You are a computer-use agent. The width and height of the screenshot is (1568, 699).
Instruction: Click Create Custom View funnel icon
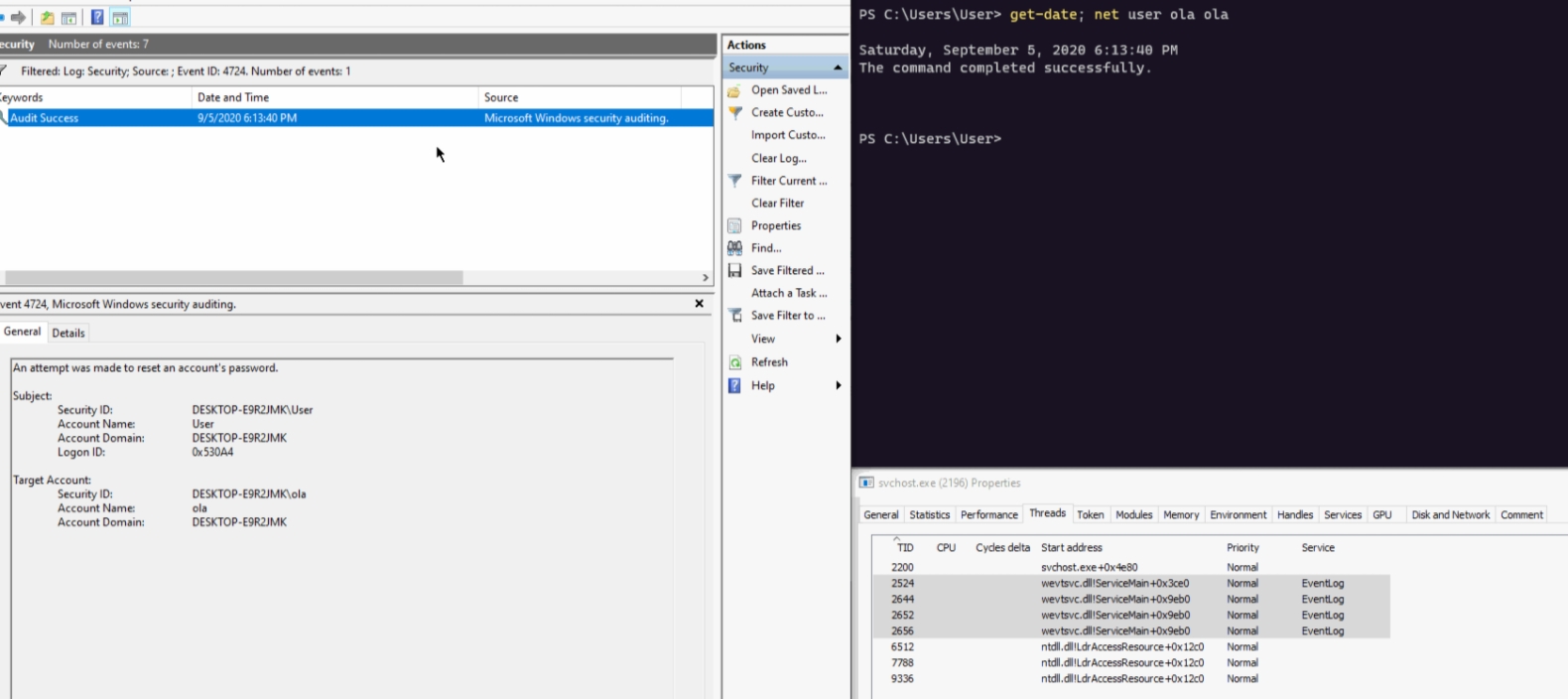point(735,113)
